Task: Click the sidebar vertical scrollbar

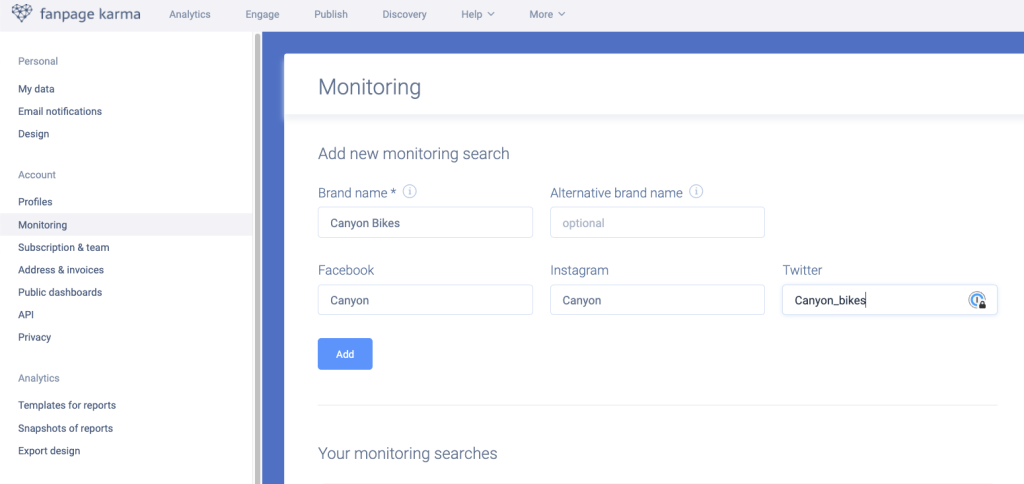Action: click(258, 250)
